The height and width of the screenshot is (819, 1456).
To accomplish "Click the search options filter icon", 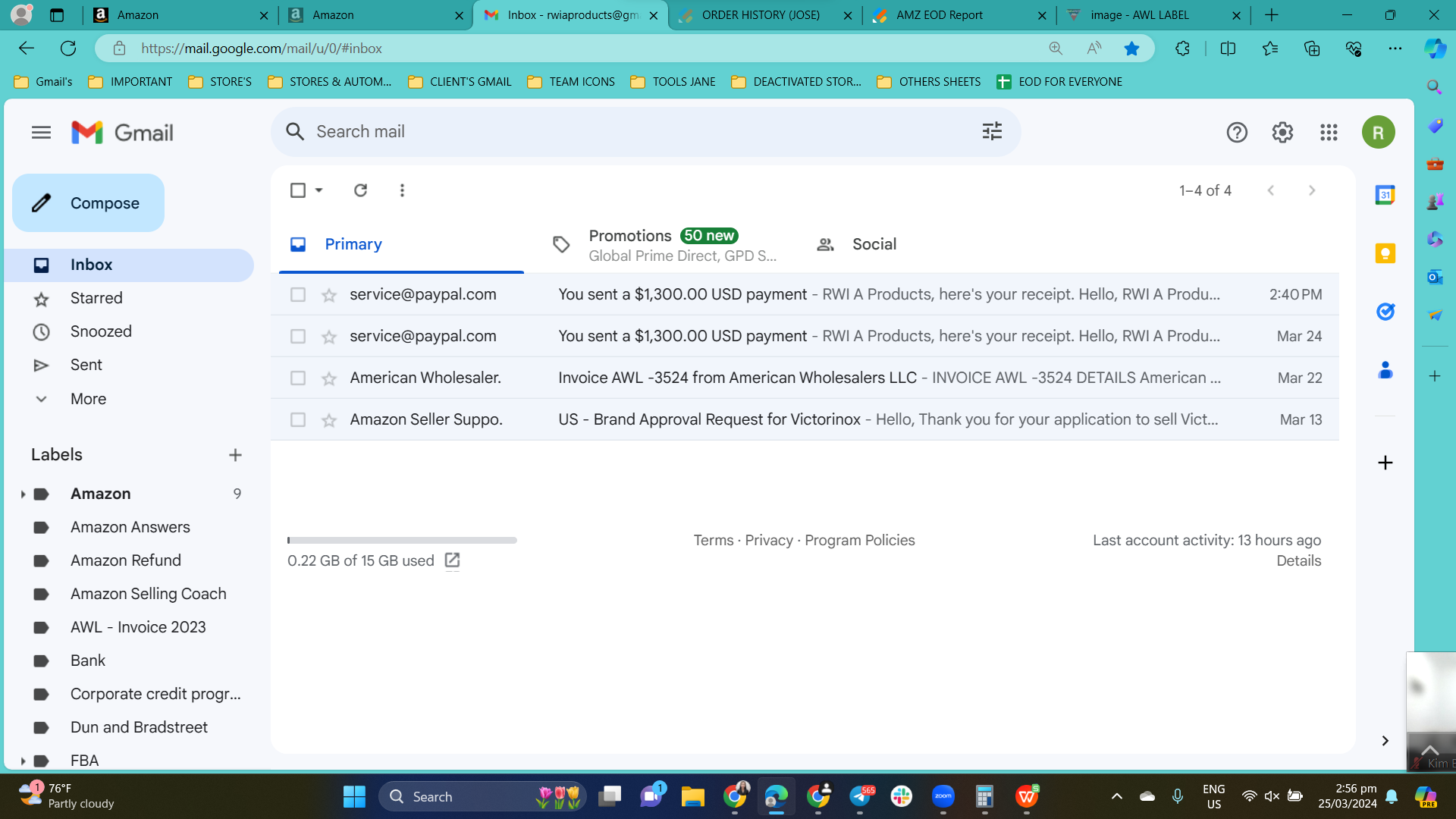I will click(x=992, y=131).
